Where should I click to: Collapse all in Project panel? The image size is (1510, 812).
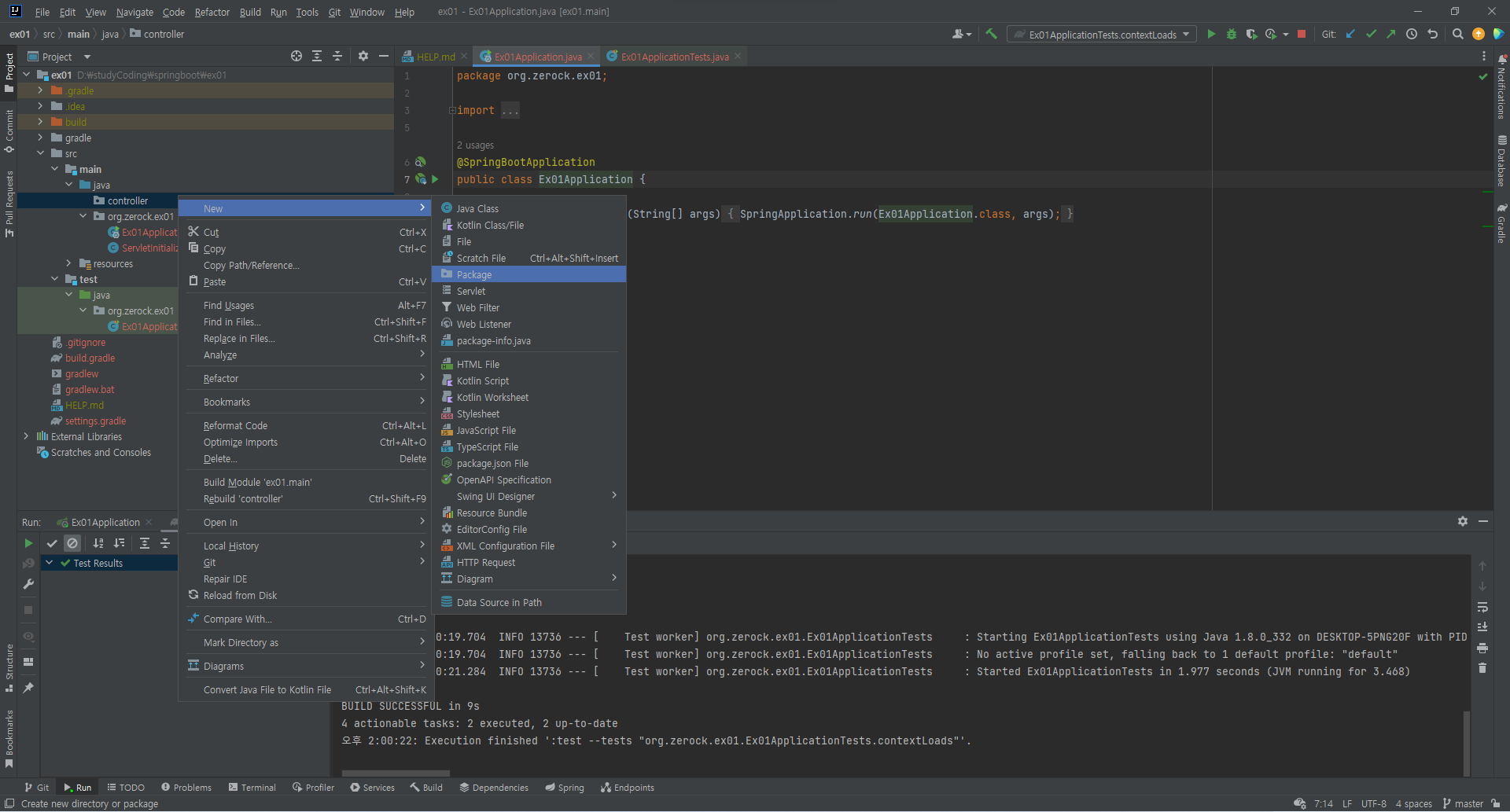(337, 56)
